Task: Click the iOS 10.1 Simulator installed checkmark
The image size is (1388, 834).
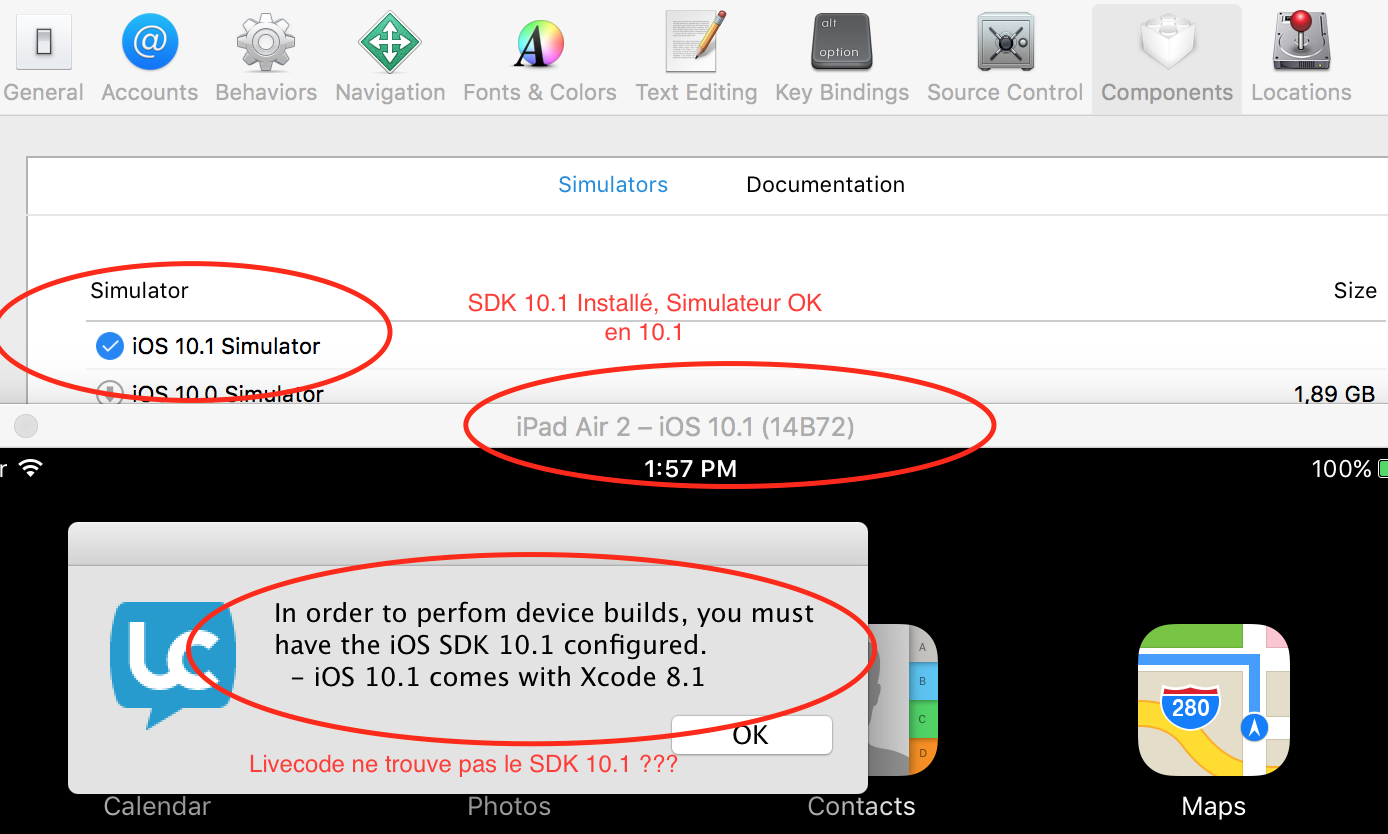Action: click(x=109, y=346)
